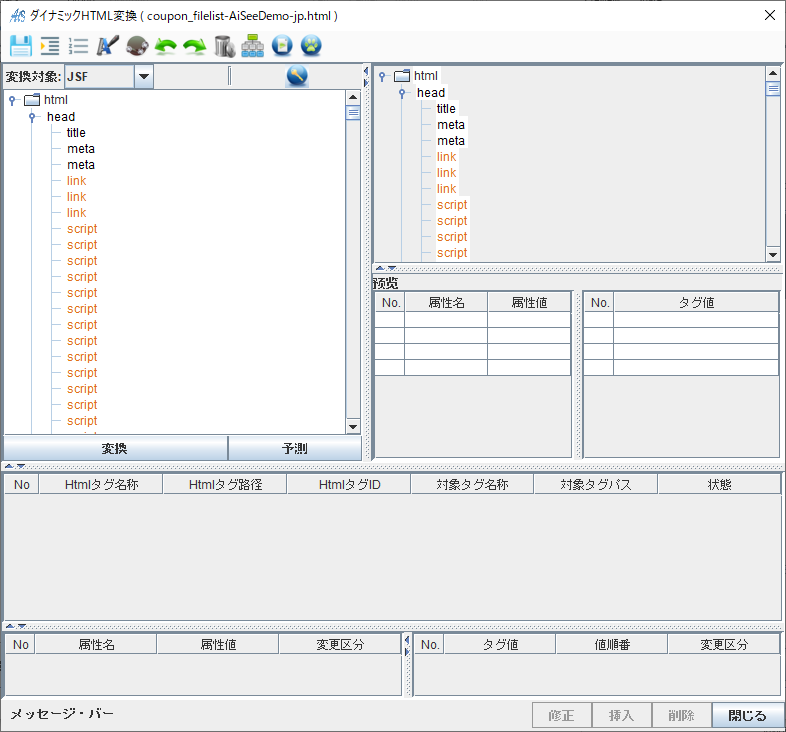Click the blue document play icon
The image size is (786, 732).
pos(282,46)
